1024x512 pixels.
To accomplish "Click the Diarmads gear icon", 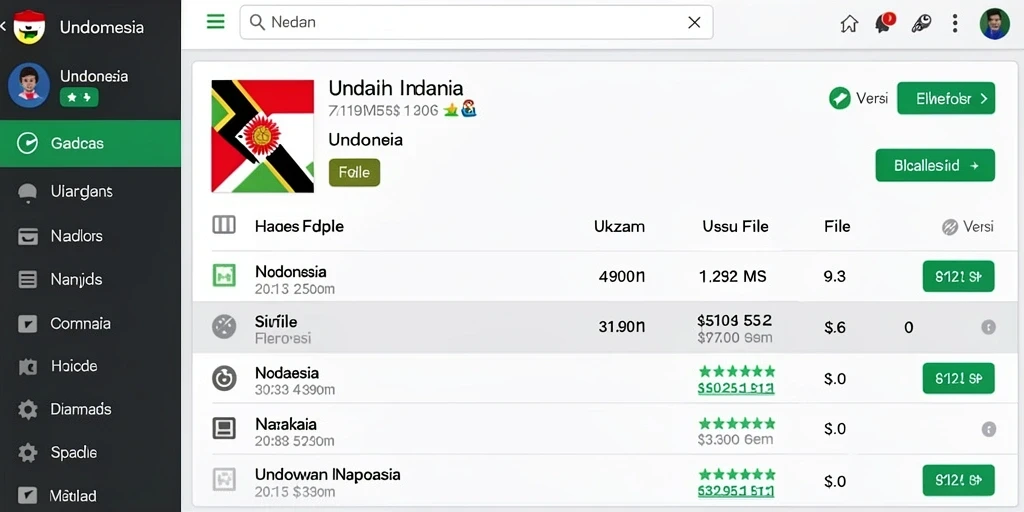I will click(27, 409).
